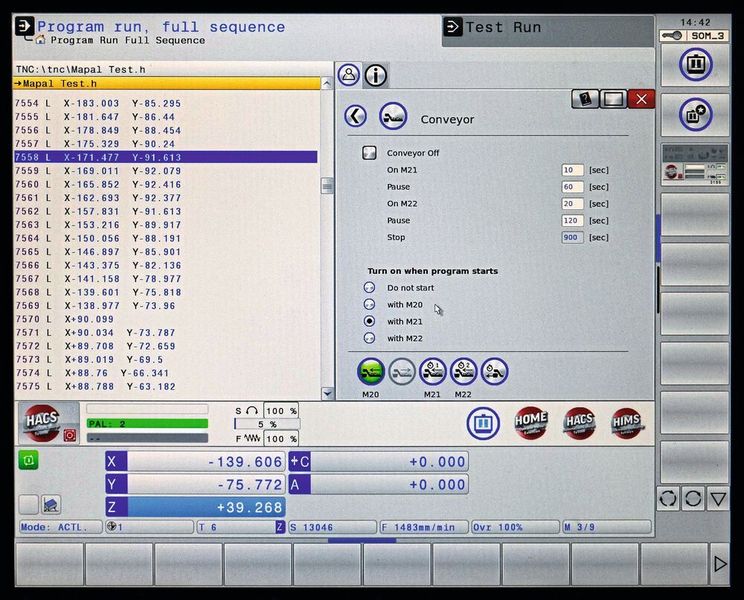
Task: Click the top right sidebar machine icon
Action: click(x=695, y=65)
